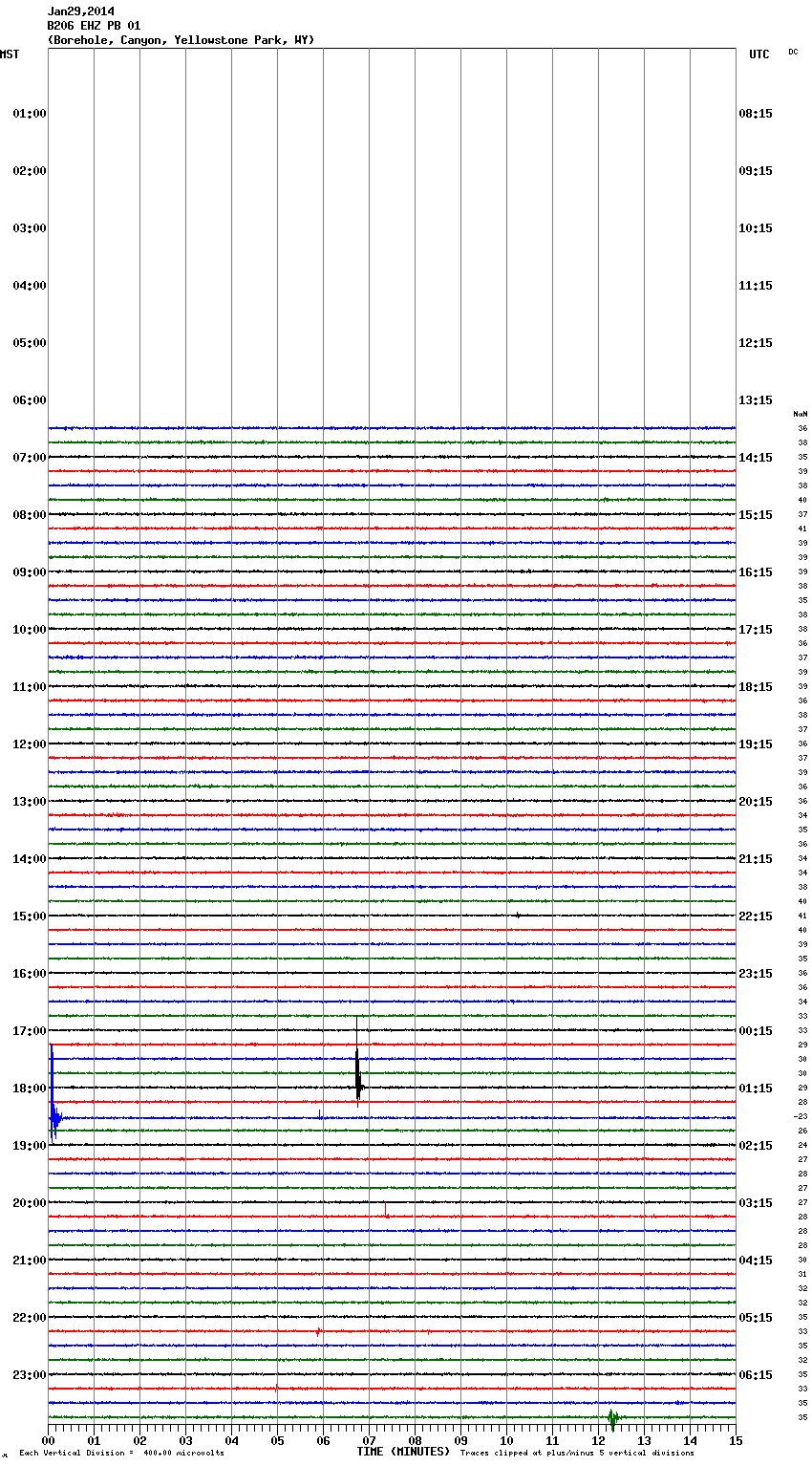Click the "Traces clipped at plus/minus 5" note

[x=577, y=1454]
